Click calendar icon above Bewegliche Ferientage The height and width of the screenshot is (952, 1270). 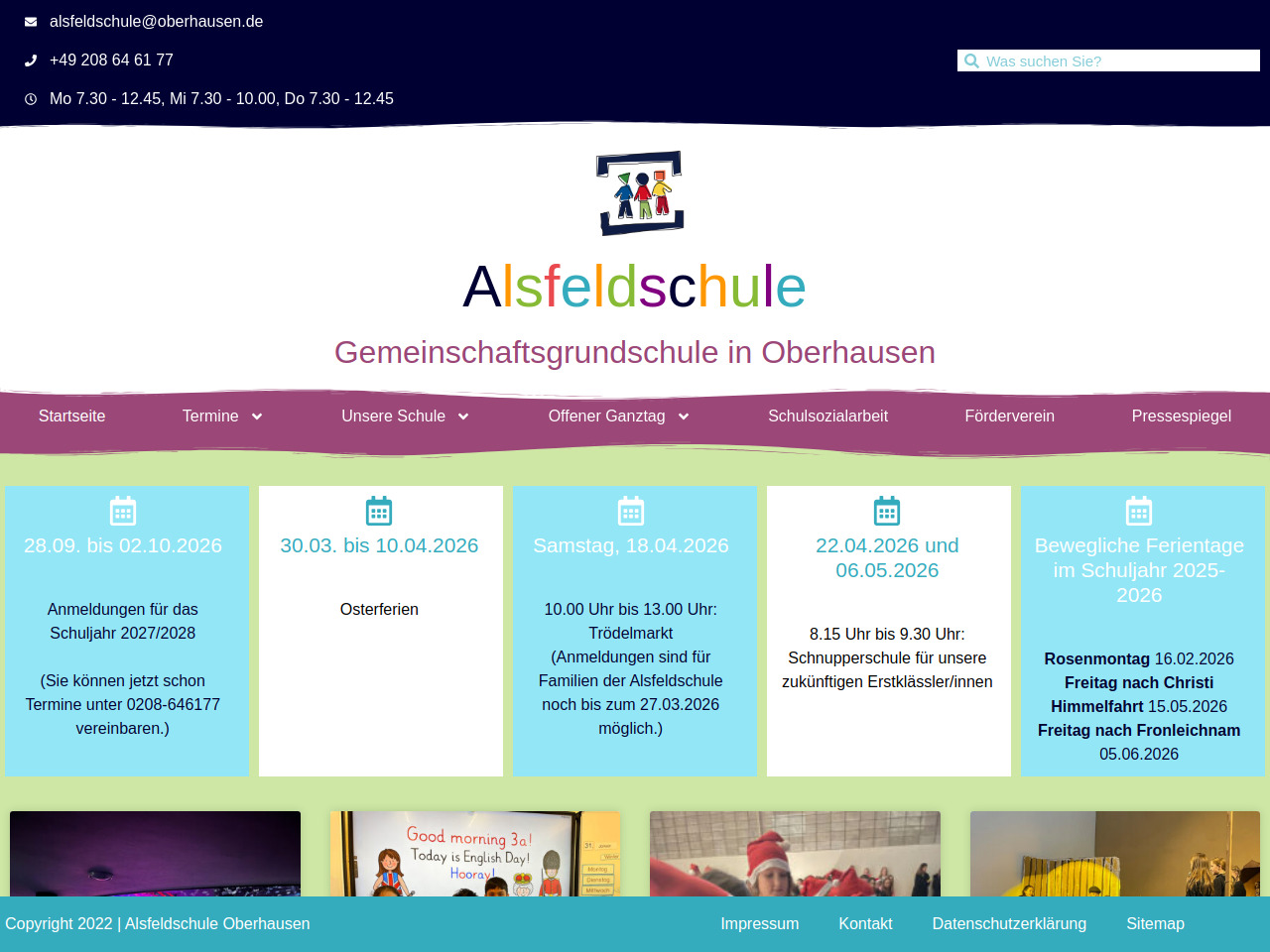[1139, 511]
